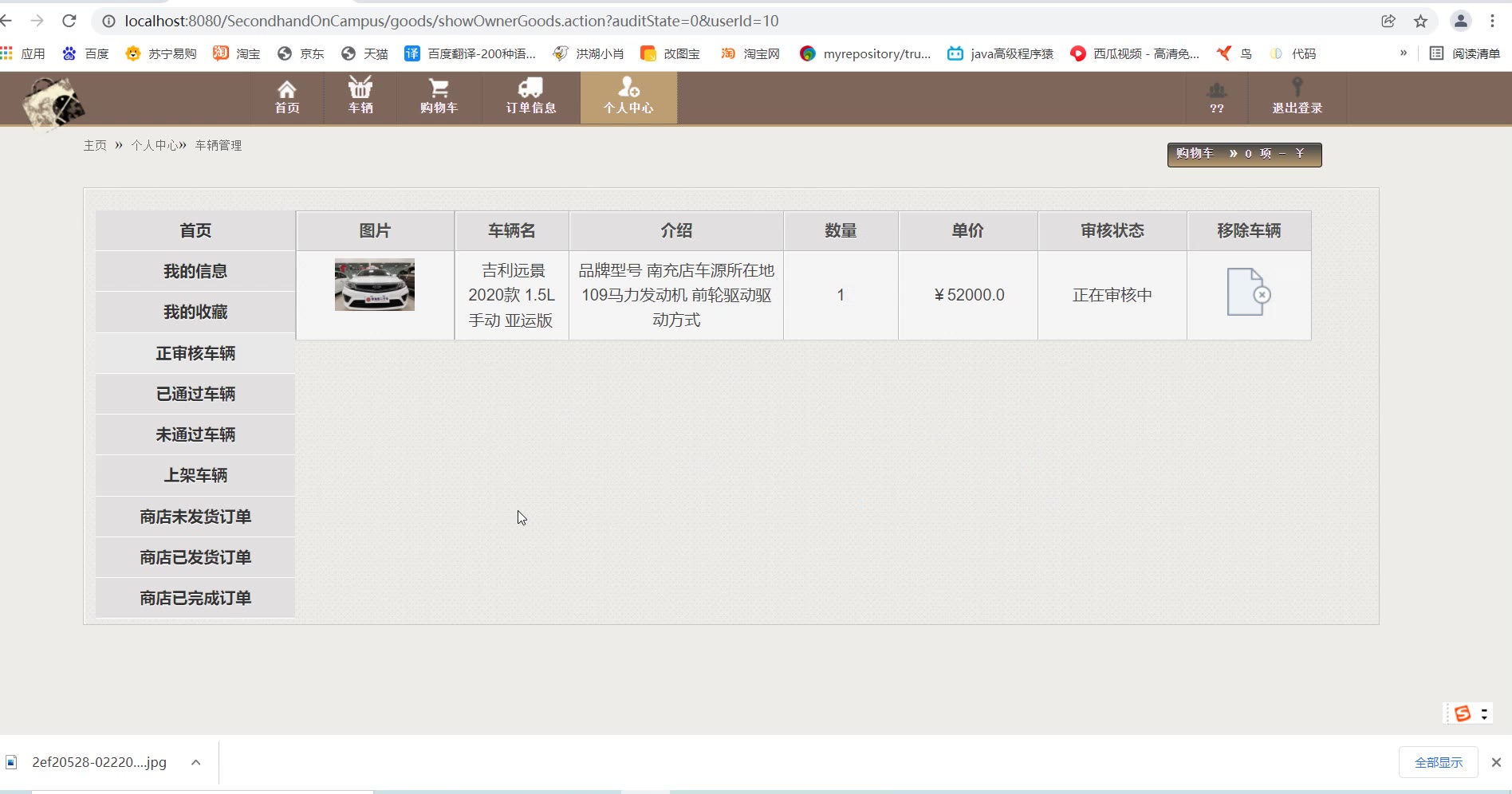Open the shopping cart nav icon
The width and height of the screenshot is (1512, 794).
[x=439, y=88]
